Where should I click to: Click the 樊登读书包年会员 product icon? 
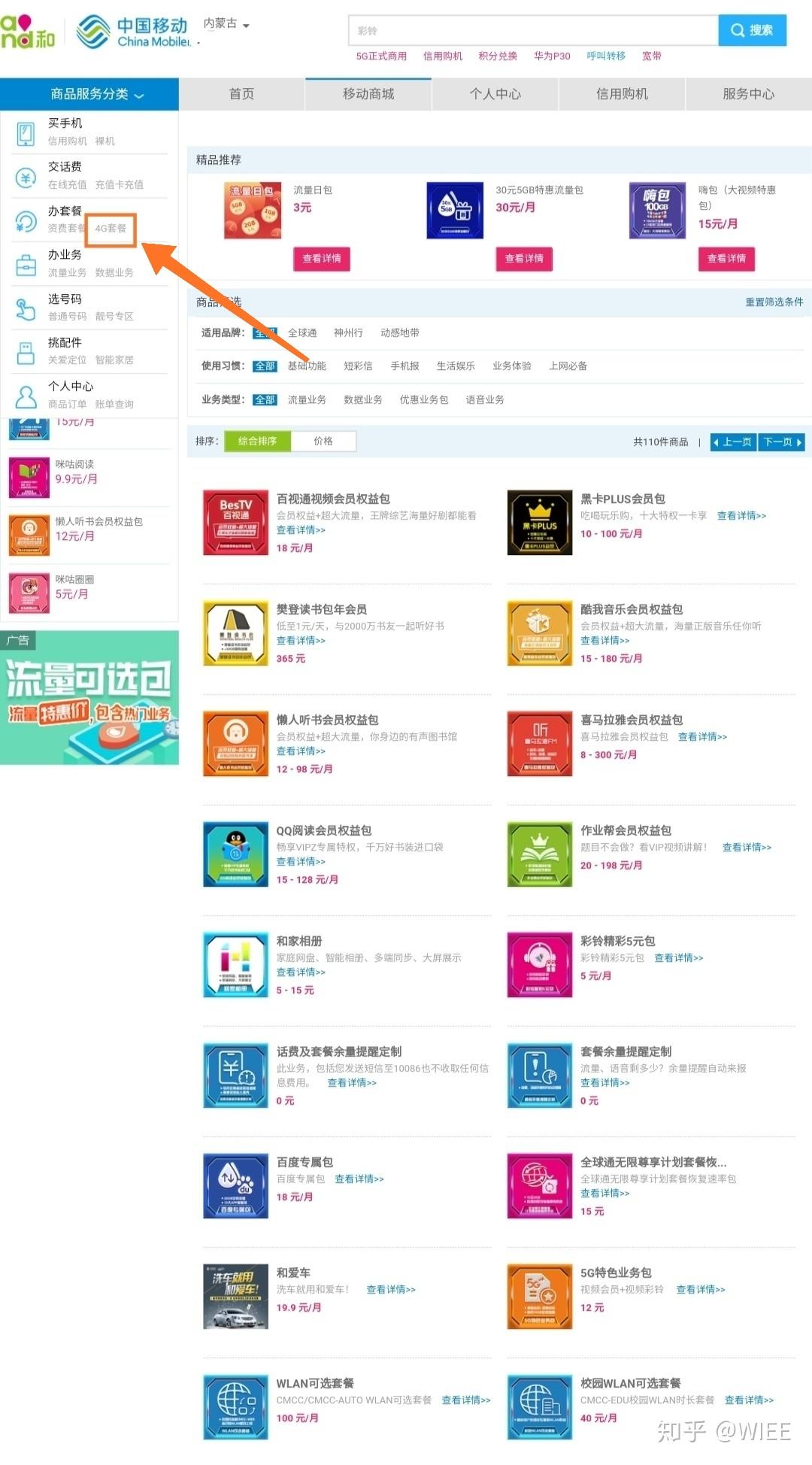tap(235, 633)
